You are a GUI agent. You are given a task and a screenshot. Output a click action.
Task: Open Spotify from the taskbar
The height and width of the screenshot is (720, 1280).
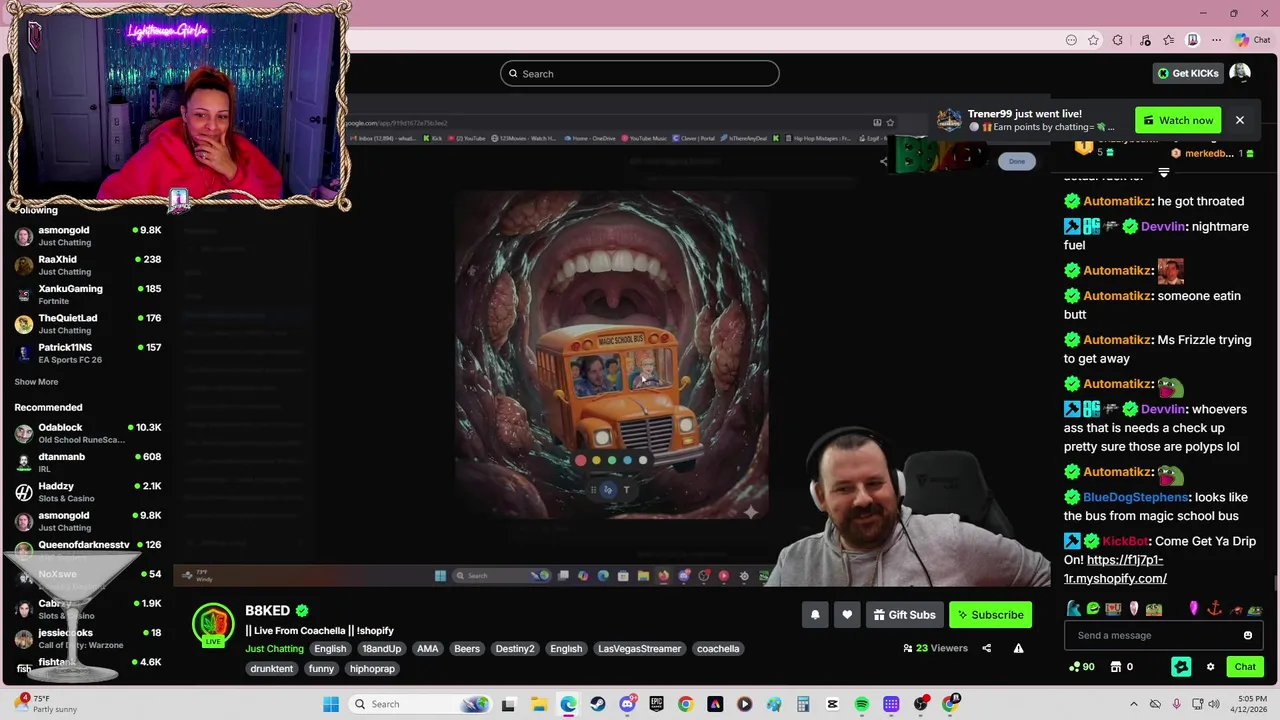(862, 704)
